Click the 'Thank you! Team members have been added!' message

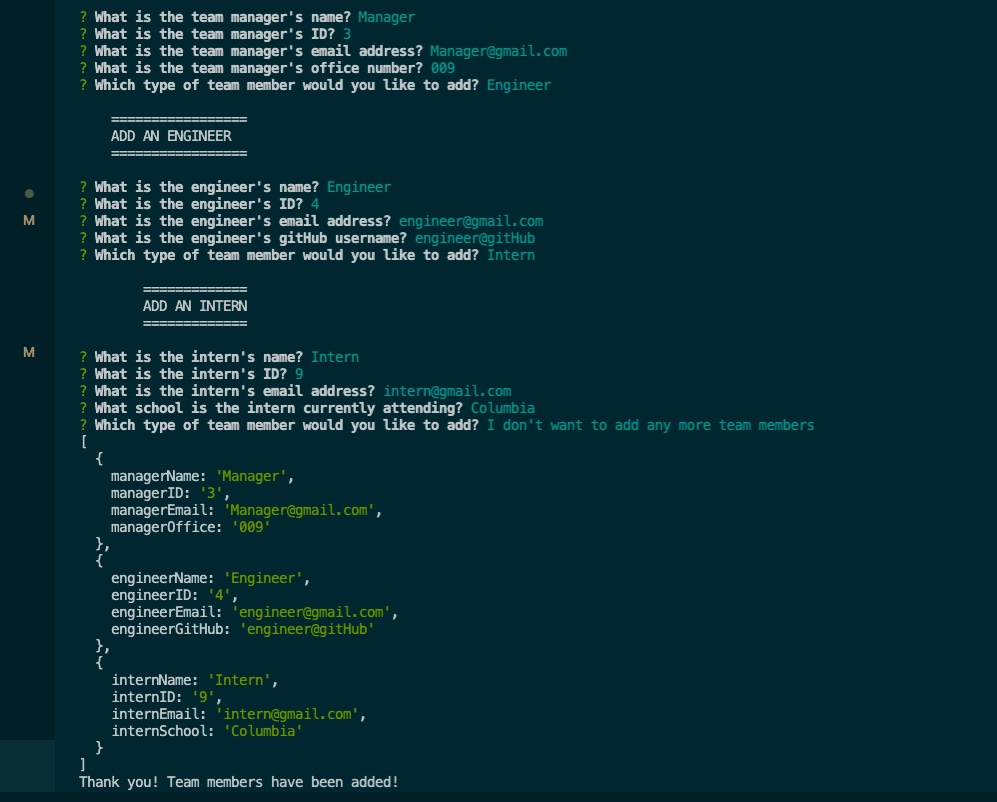point(240,781)
